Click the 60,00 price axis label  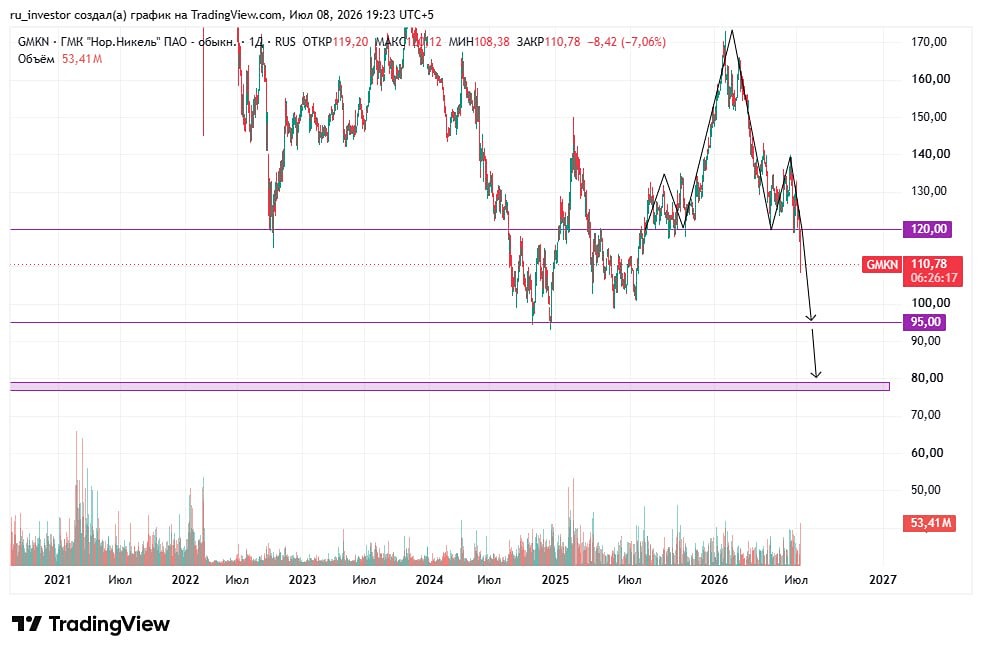pyautogui.click(x=928, y=452)
